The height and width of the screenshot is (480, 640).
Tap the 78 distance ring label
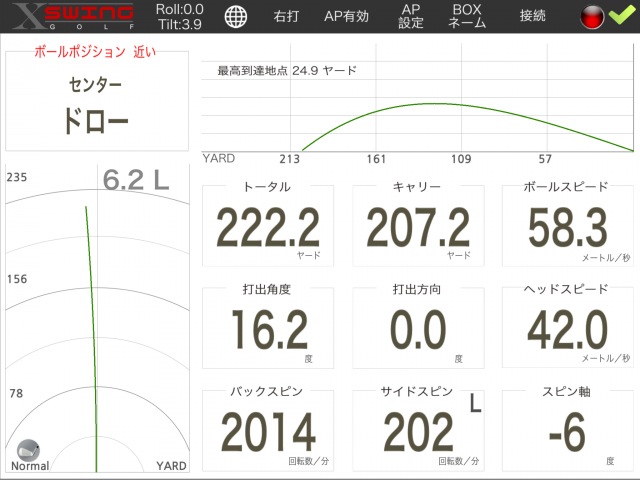[16, 393]
